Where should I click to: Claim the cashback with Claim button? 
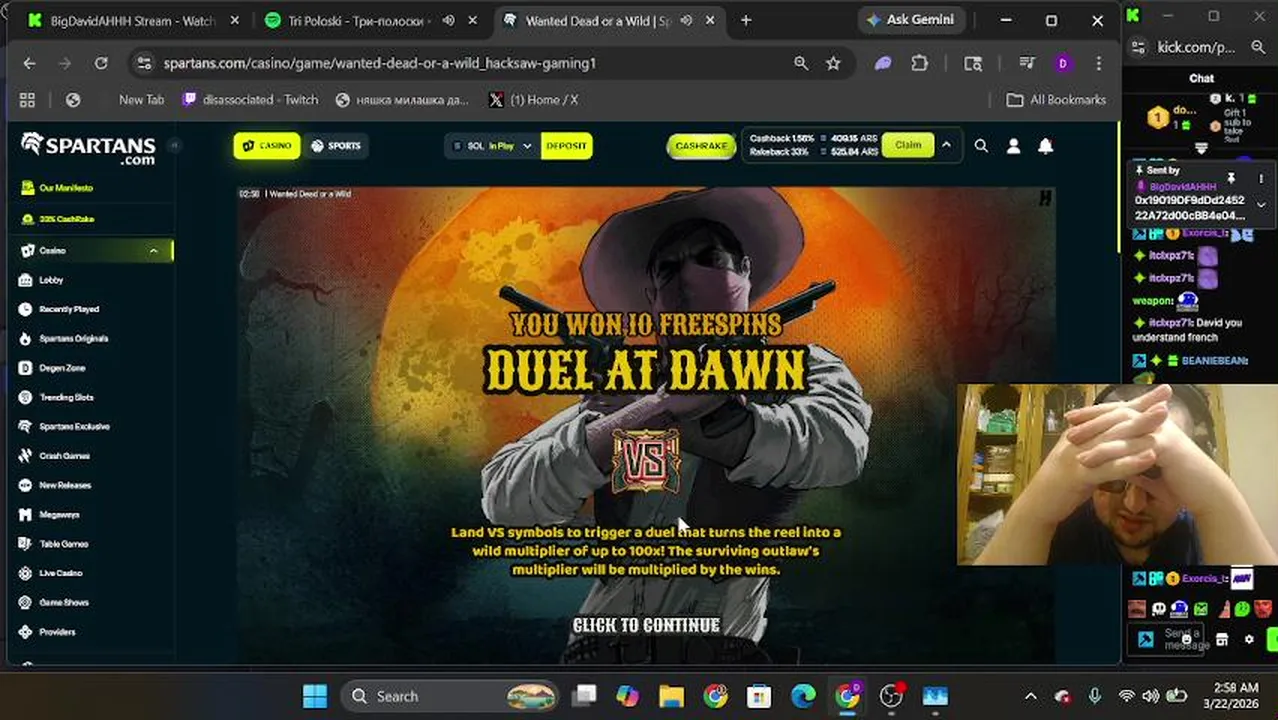908,146
